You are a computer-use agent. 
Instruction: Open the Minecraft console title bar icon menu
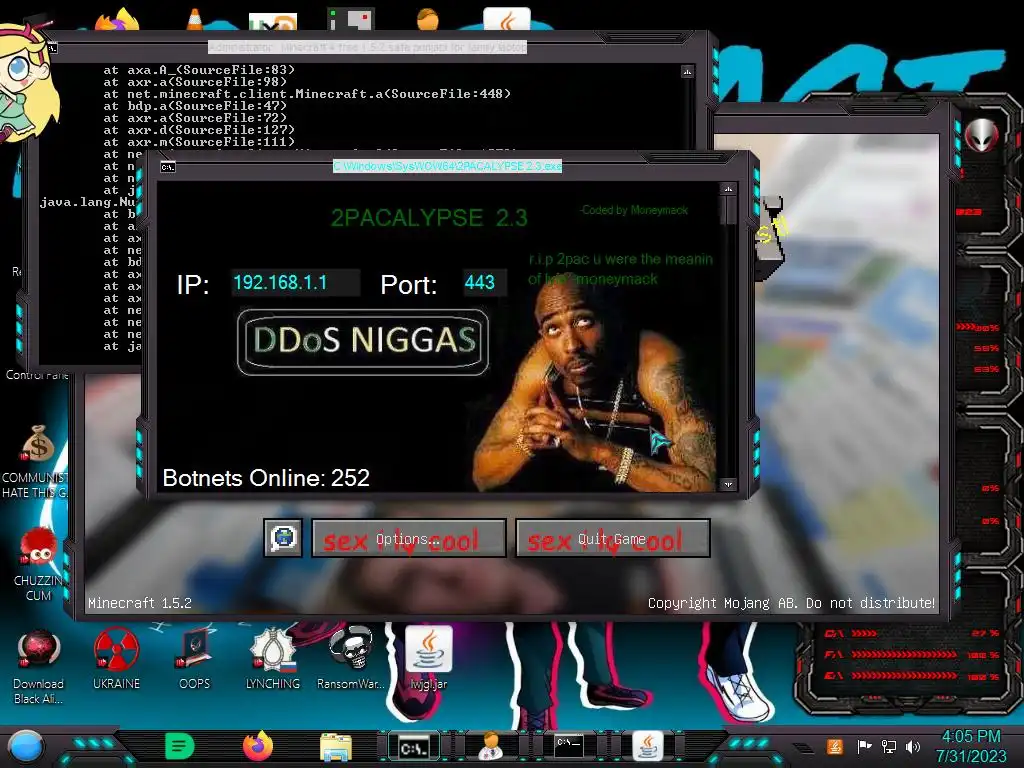click(52, 48)
